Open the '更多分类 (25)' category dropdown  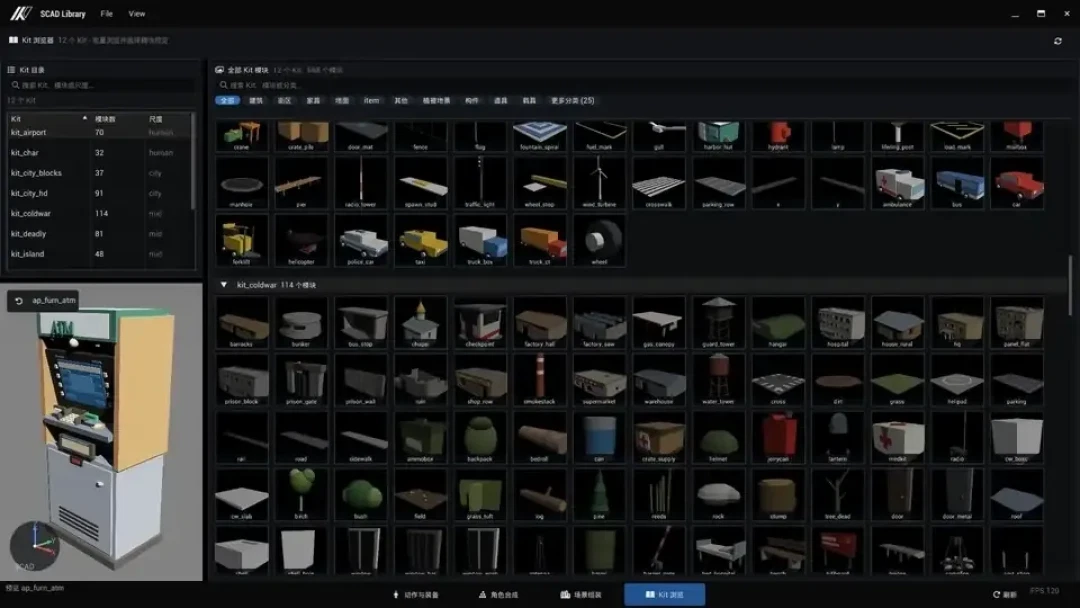coord(572,101)
